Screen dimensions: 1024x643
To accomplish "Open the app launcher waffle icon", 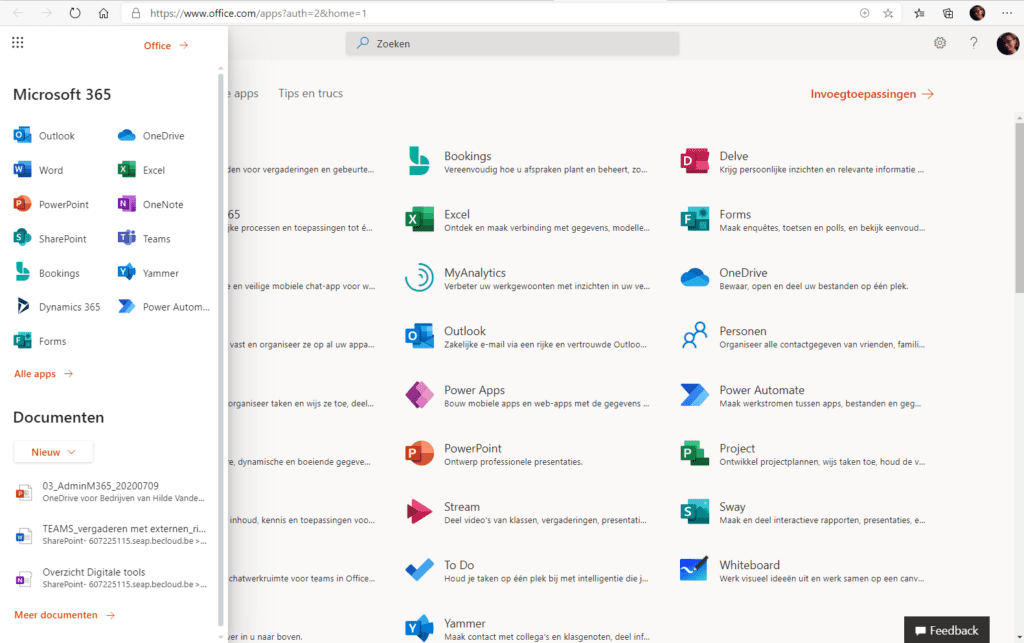I will tap(18, 42).
